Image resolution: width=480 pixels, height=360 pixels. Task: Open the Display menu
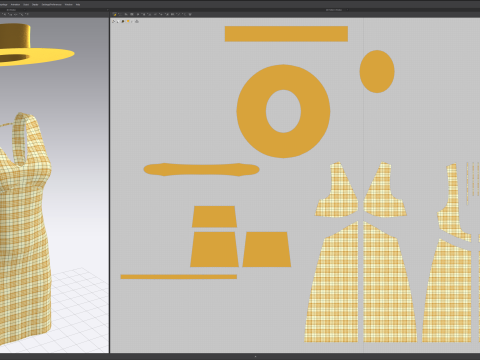coord(35,5)
